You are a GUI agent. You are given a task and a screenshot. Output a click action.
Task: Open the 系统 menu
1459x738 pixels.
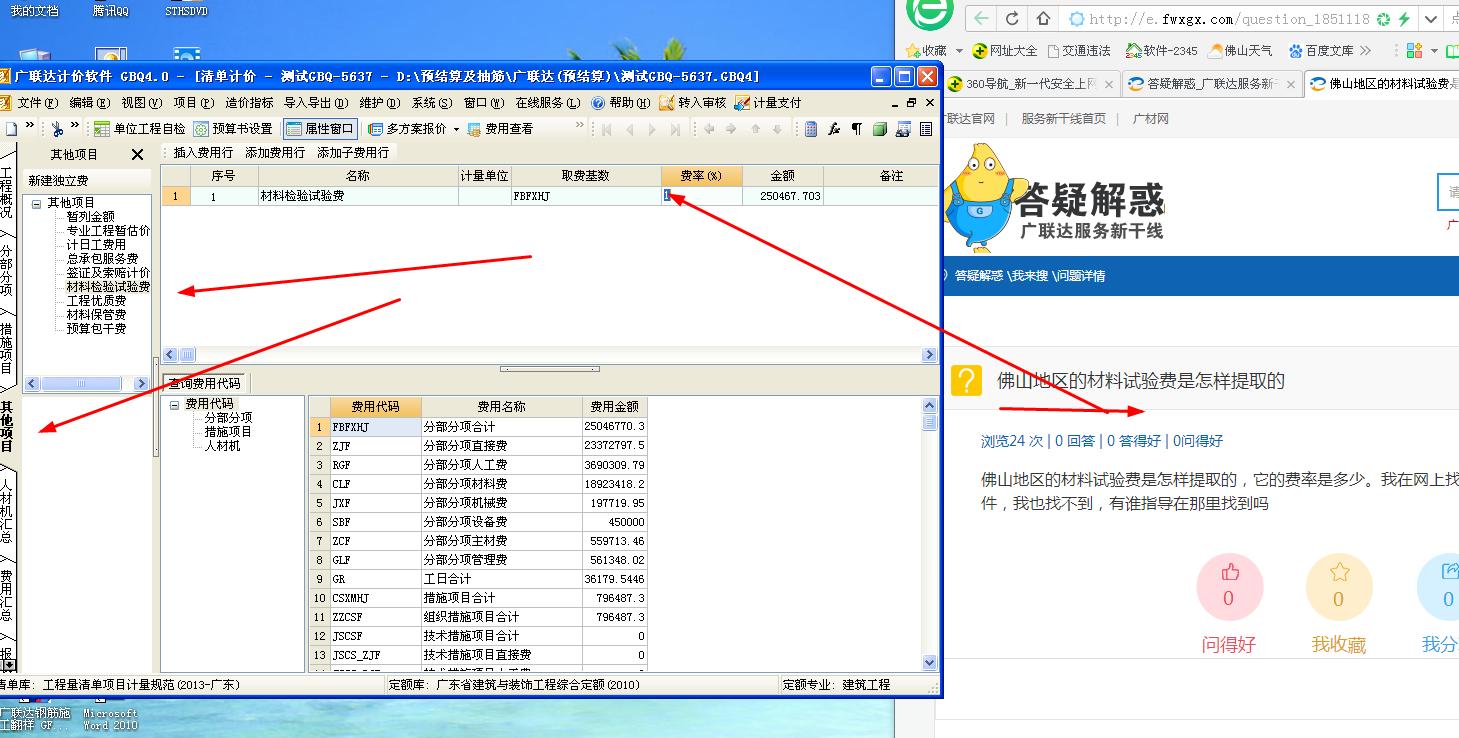[432, 102]
